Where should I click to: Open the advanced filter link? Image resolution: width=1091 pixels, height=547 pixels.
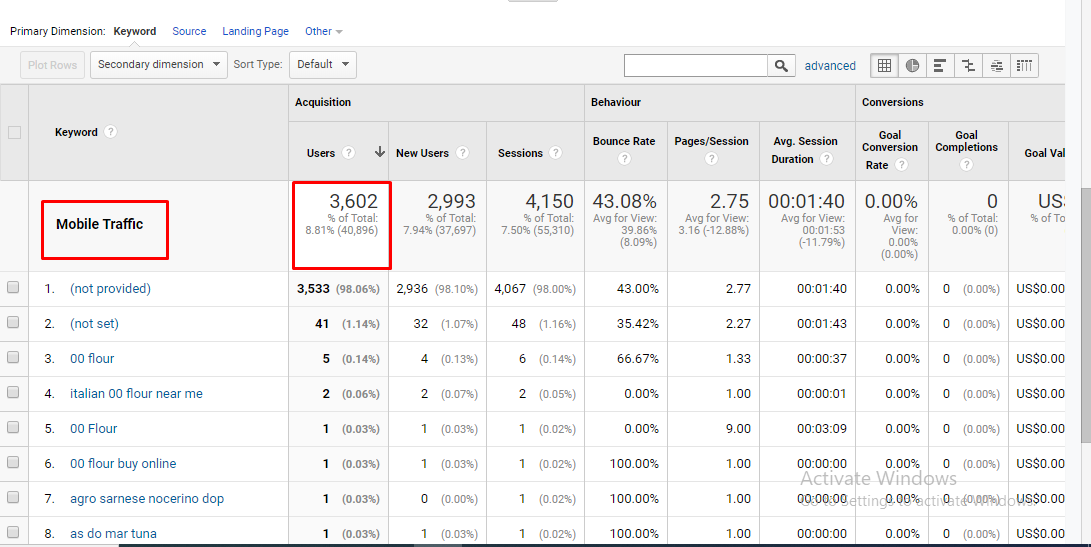click(830, 65)
